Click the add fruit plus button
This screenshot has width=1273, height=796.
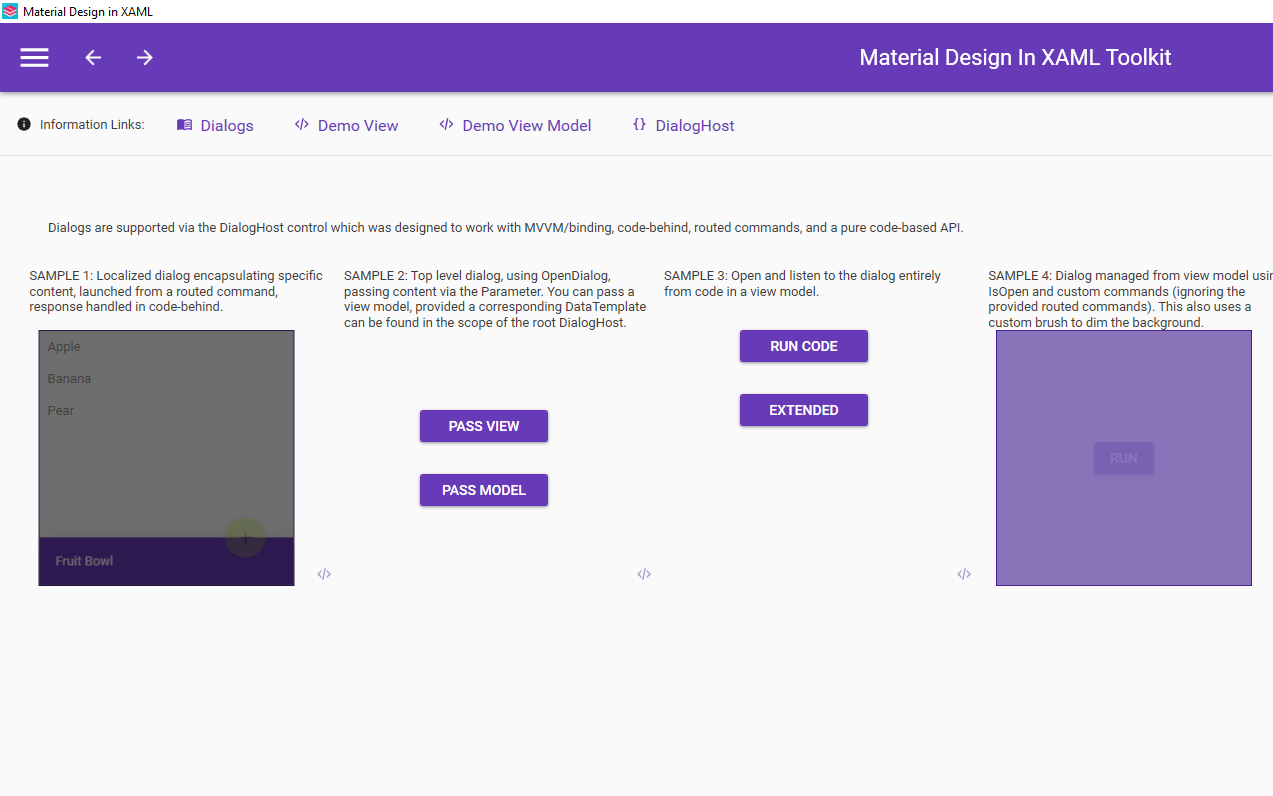point(245,537)
